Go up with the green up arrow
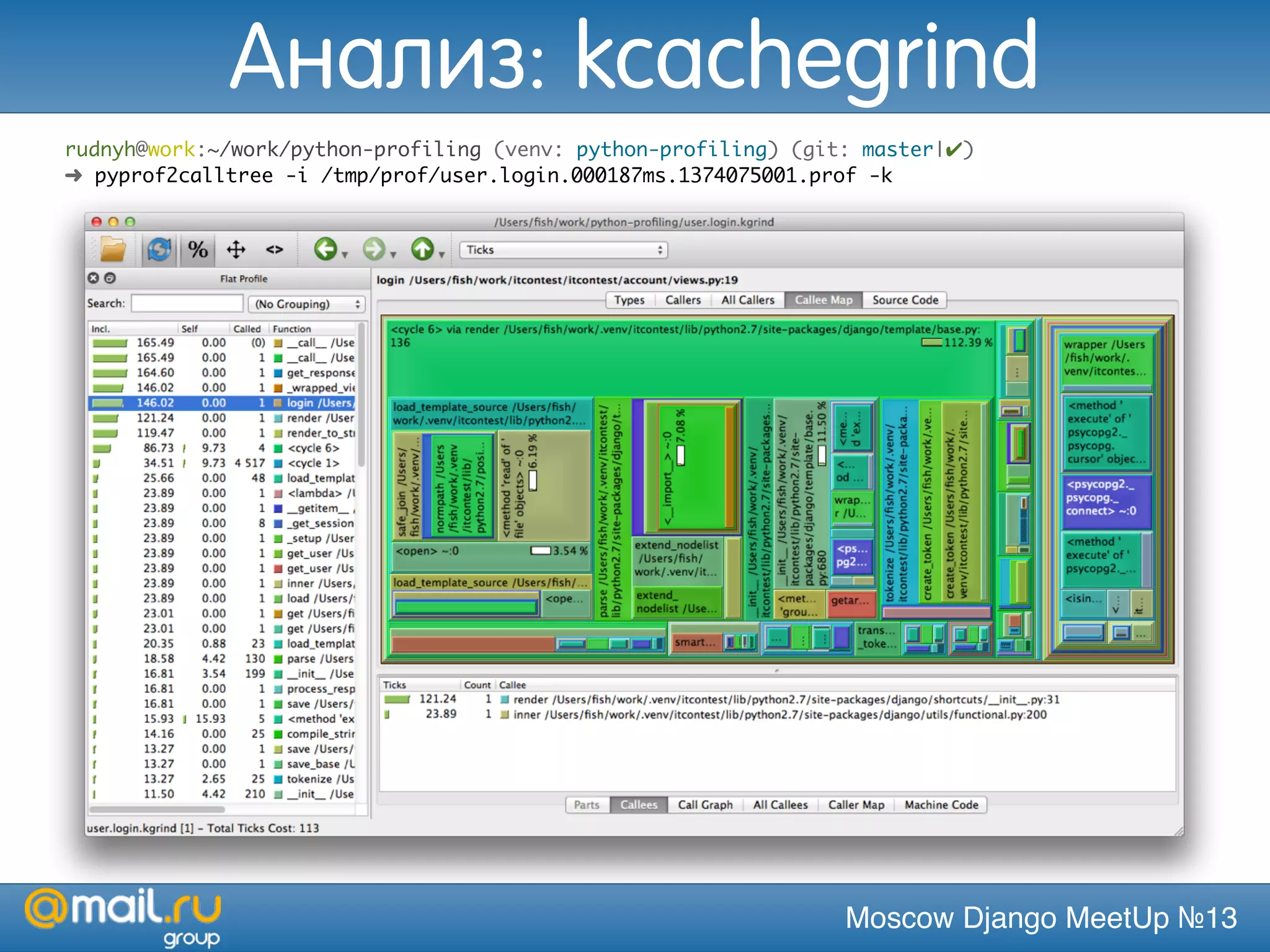 click(x=422, y=249)
